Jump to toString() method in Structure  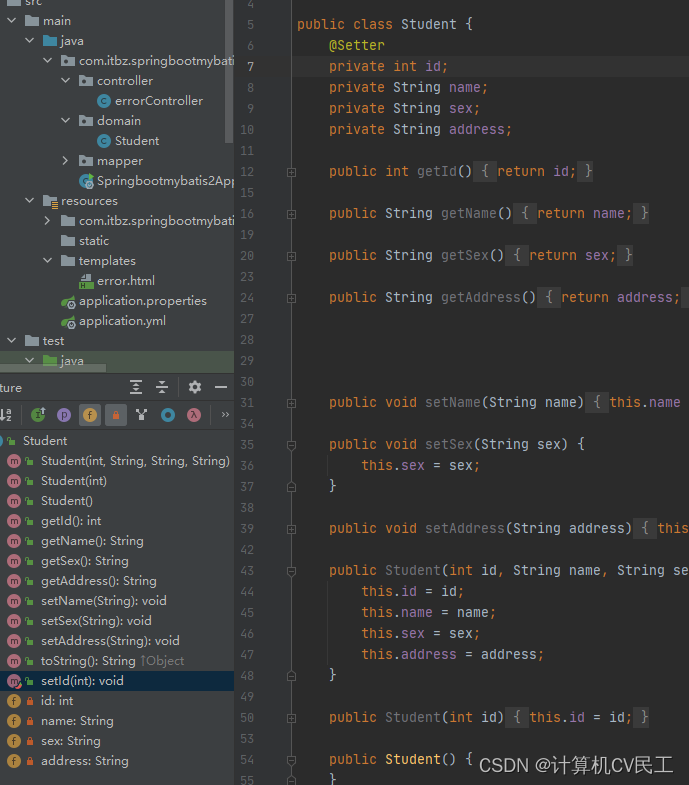tap(87, 661)
